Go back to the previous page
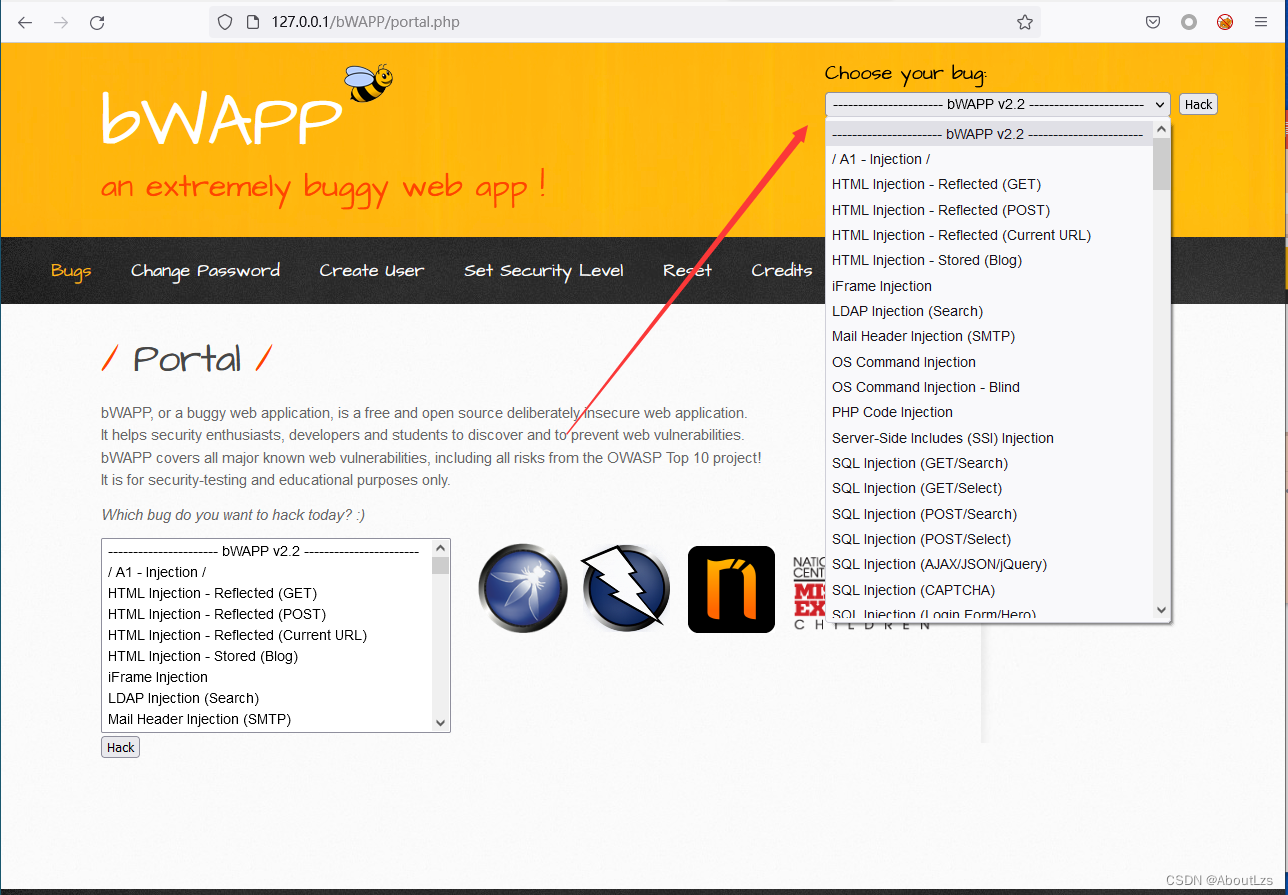 pyautogui.click(x=25, y=22)
